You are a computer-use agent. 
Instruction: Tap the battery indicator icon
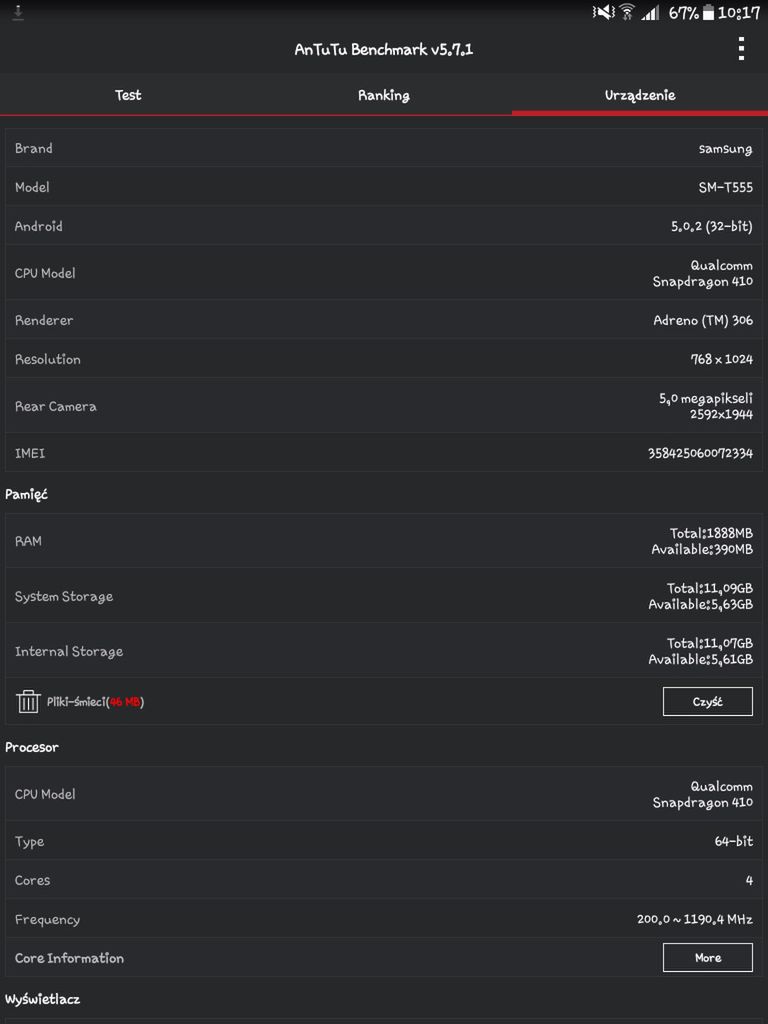(708, 12)
